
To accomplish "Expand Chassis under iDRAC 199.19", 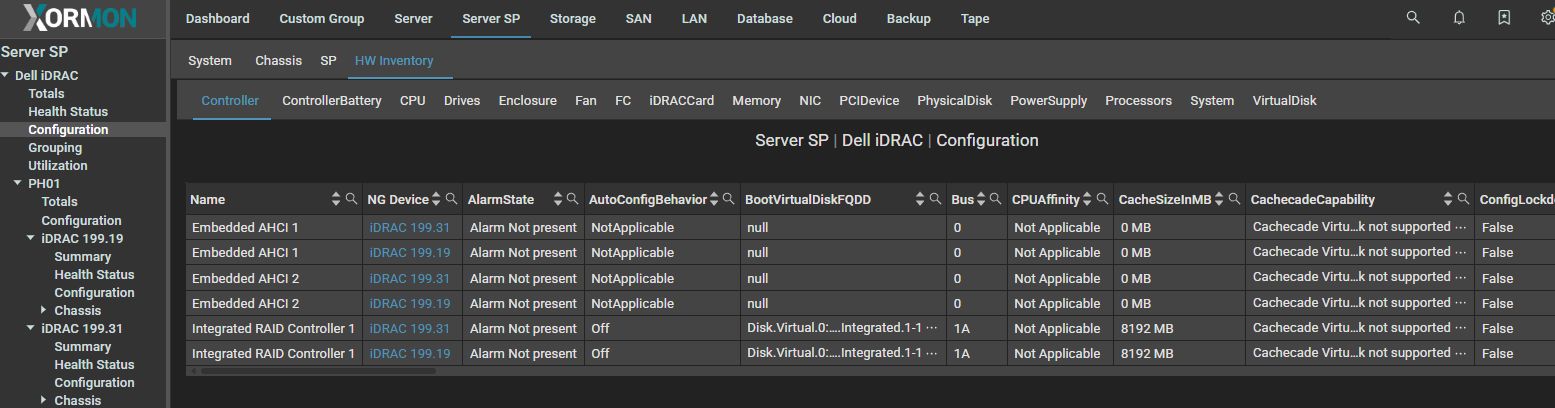I will click(x=44, y=310).
